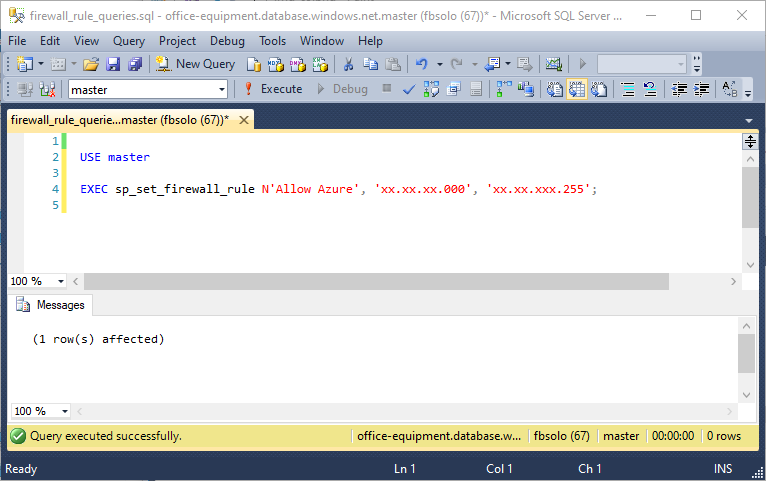Open the Query Options dialog icon
This screenshot has height=481, width=766.
(x=454, y=89)
